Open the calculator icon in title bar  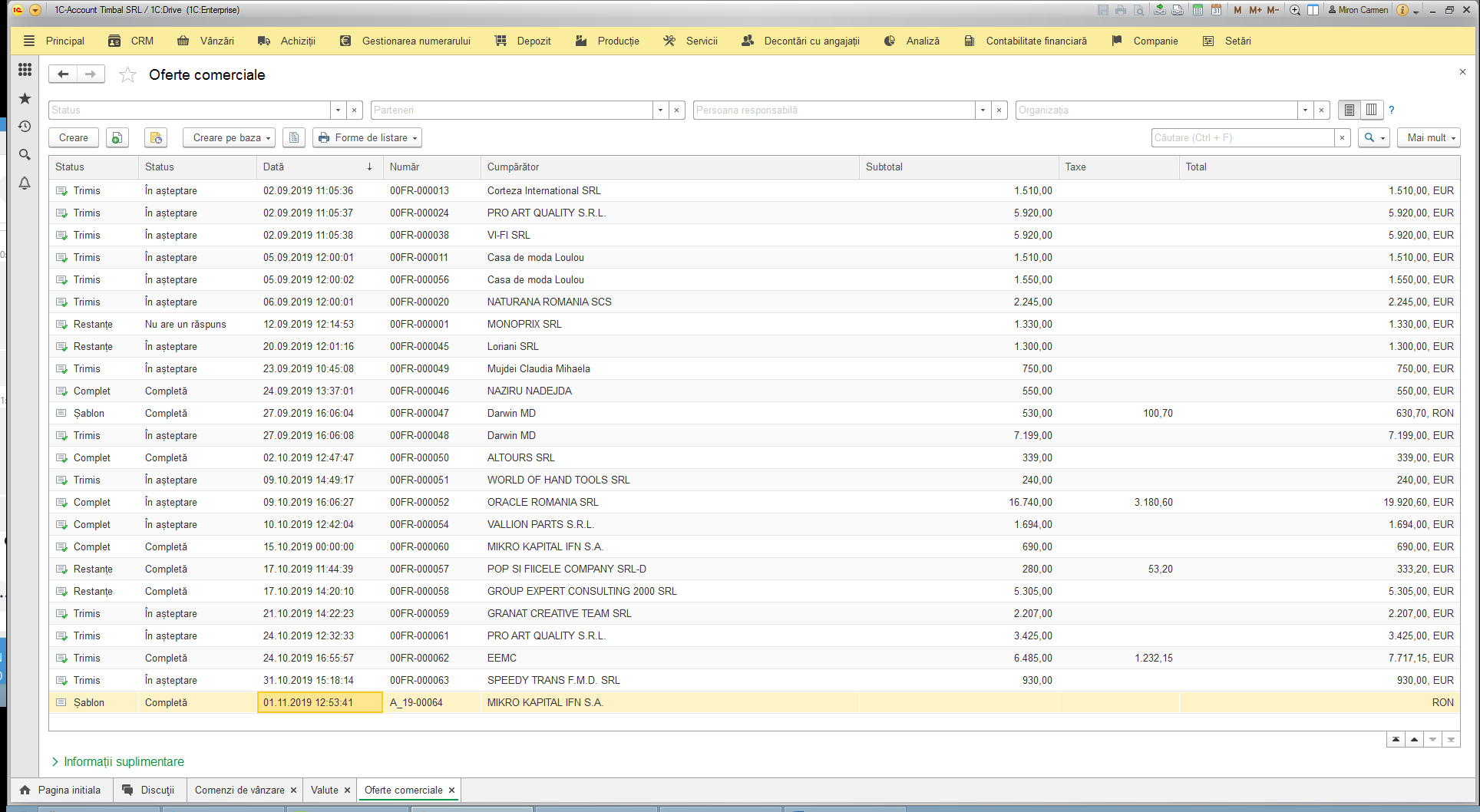tap(1198, 10)
